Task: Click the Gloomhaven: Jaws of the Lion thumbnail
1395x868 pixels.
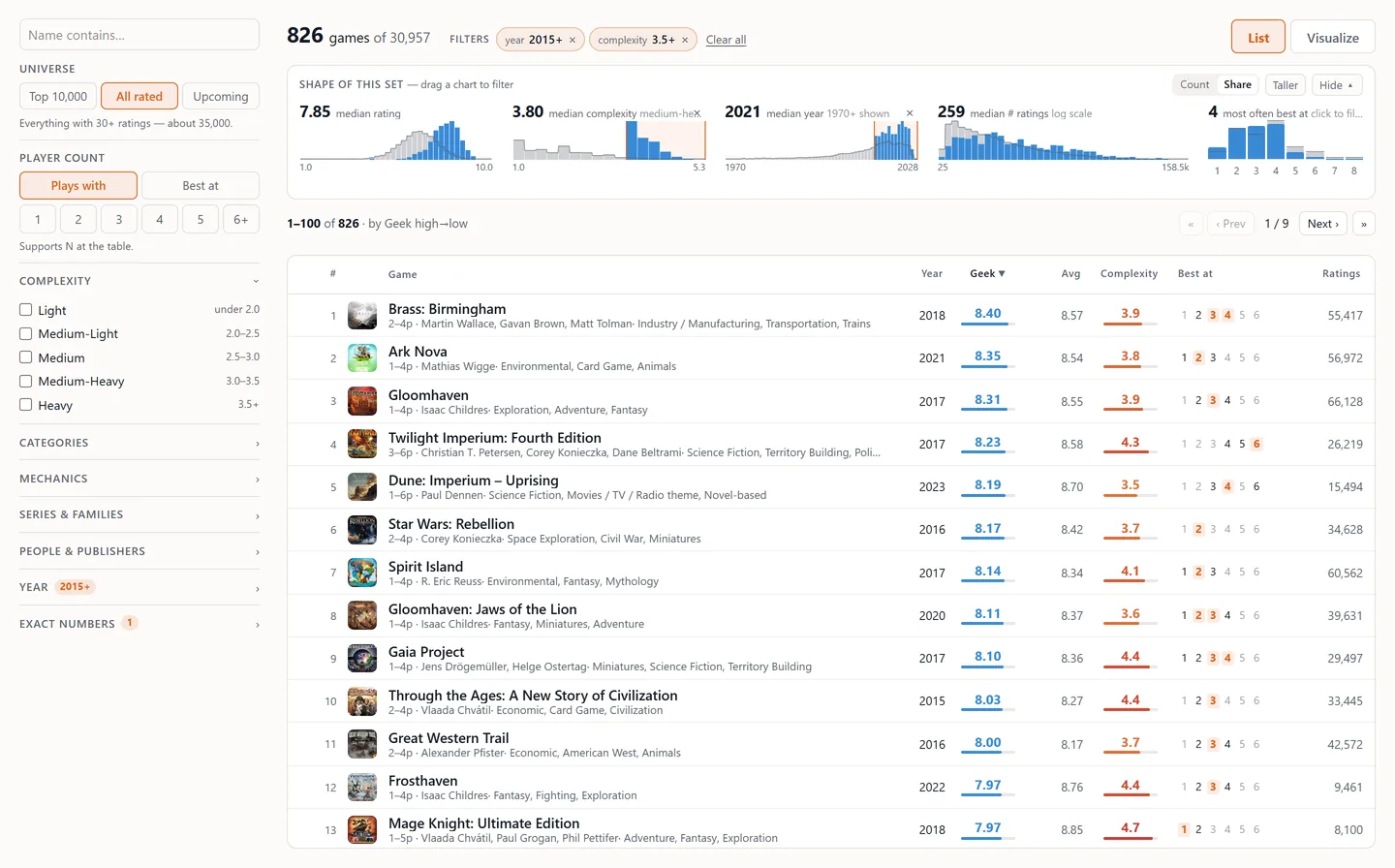Action: coord(362,615)
